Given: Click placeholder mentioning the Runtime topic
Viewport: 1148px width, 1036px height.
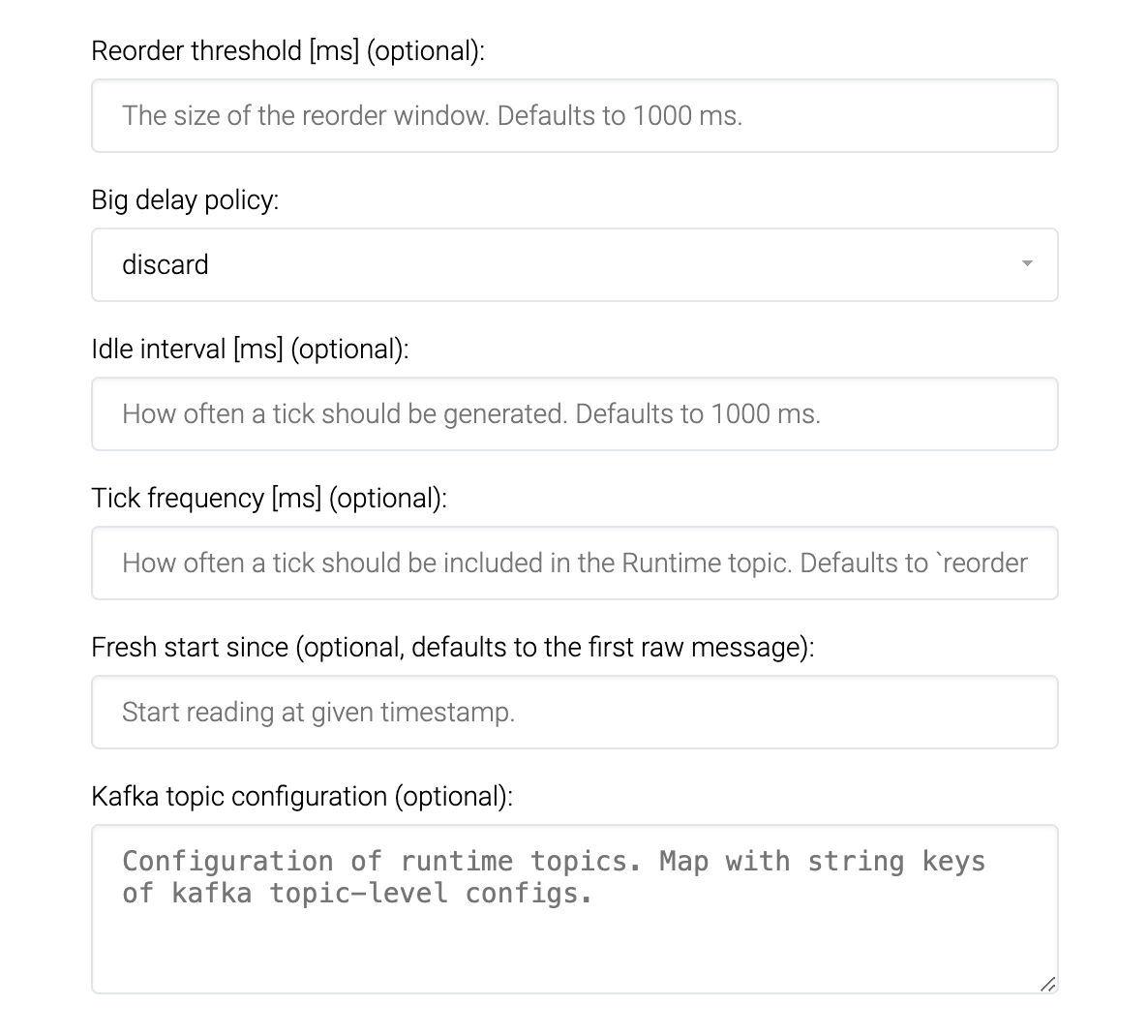Looking at the screenshot, I should tap(574, 564).
